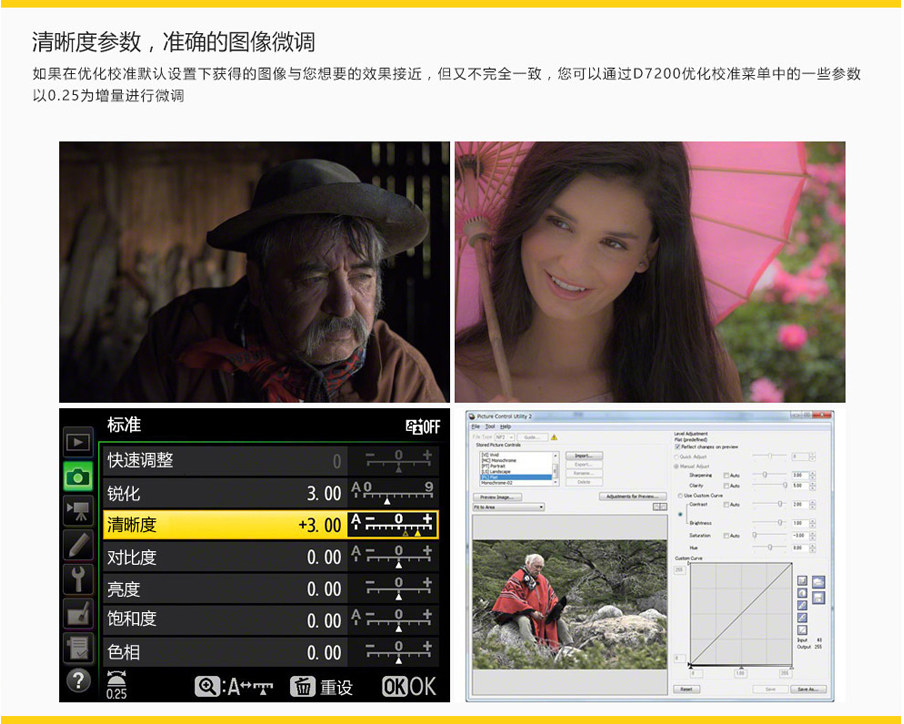Select the Manual Adjust radio button
Image resolution: width=904 pixels, height=724 pixels.
(x=676, y=466)
